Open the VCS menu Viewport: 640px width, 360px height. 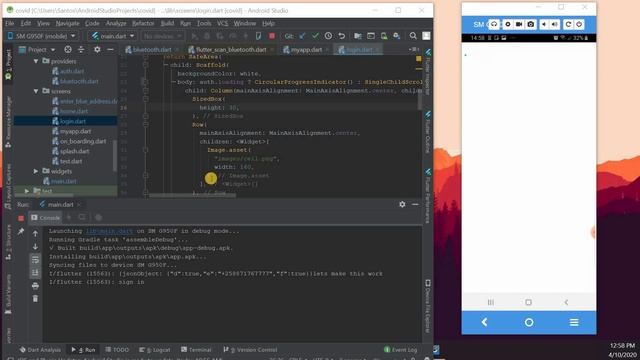click(x=222, y=23)
